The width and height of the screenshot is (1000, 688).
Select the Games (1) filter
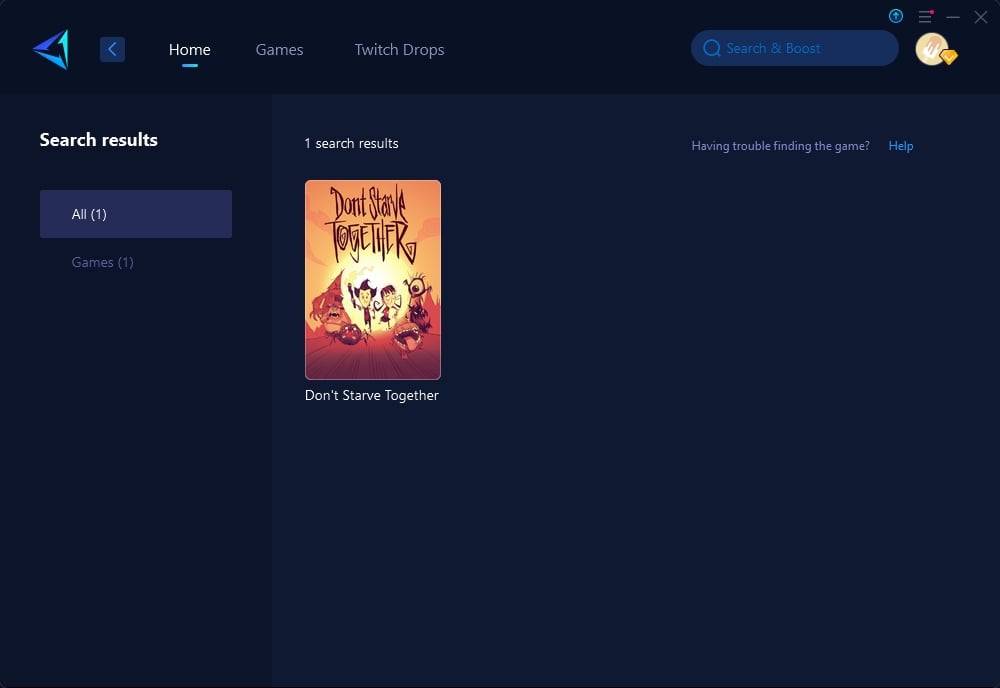pos(103,262)
